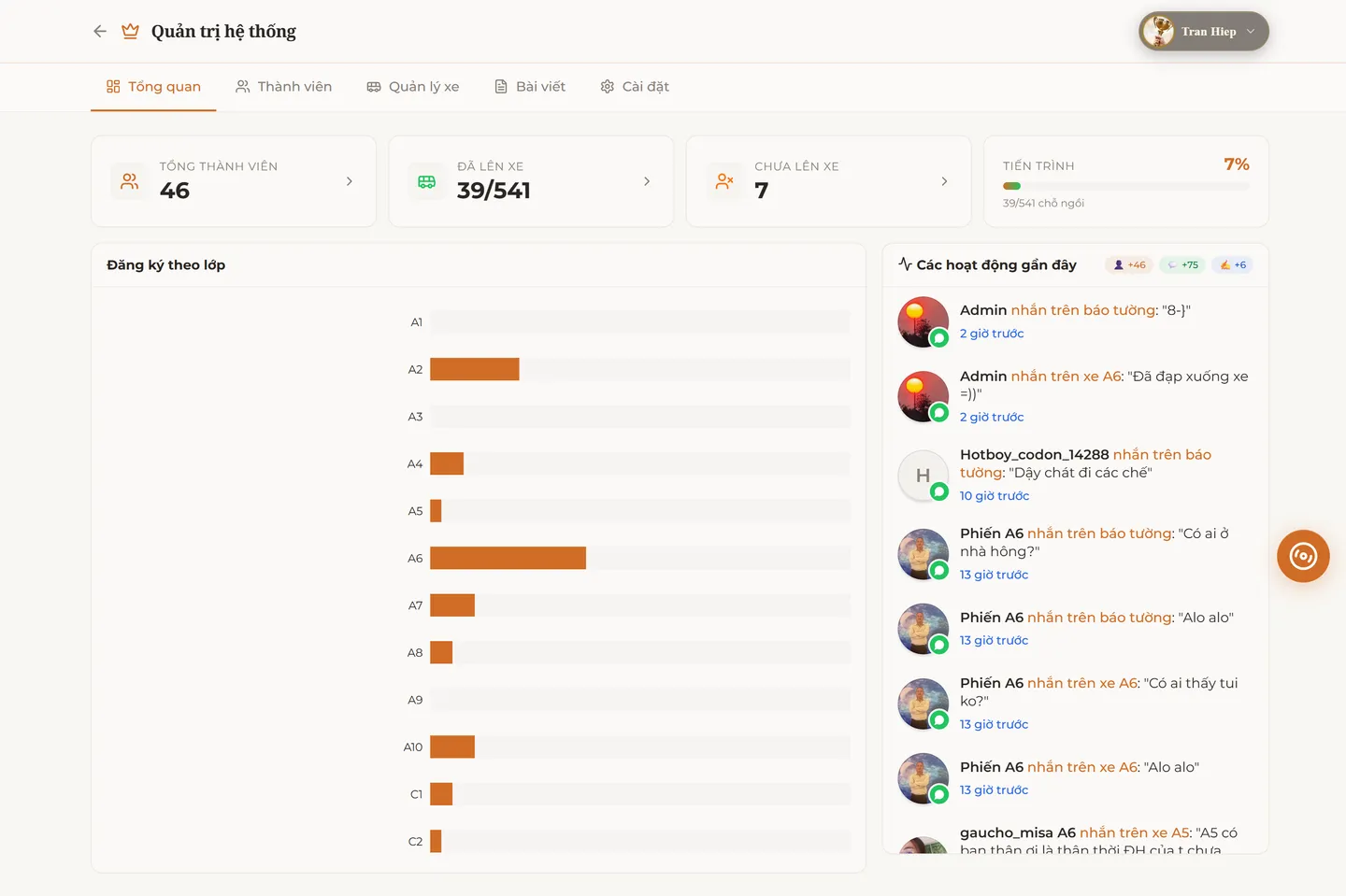Open the orange floating disc button
This screenshot has height=896, width=1346.
point(1303,556)
